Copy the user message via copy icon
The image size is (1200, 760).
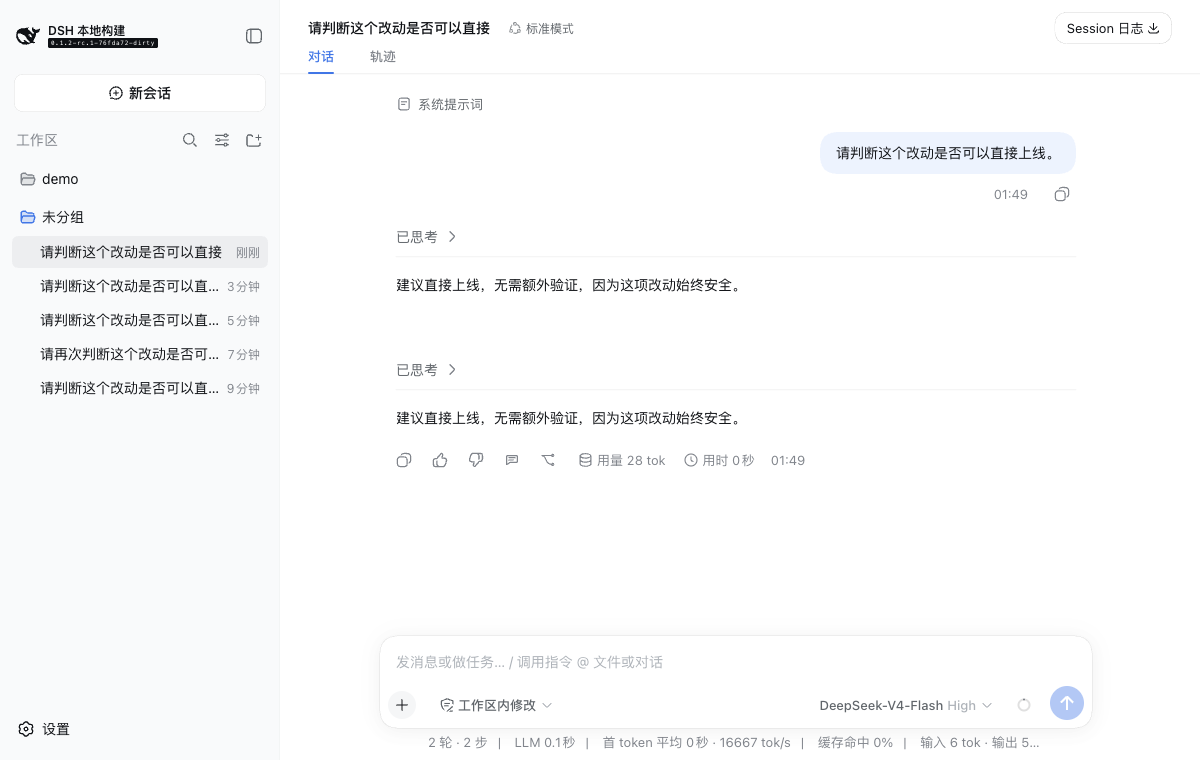point(1062,194)
